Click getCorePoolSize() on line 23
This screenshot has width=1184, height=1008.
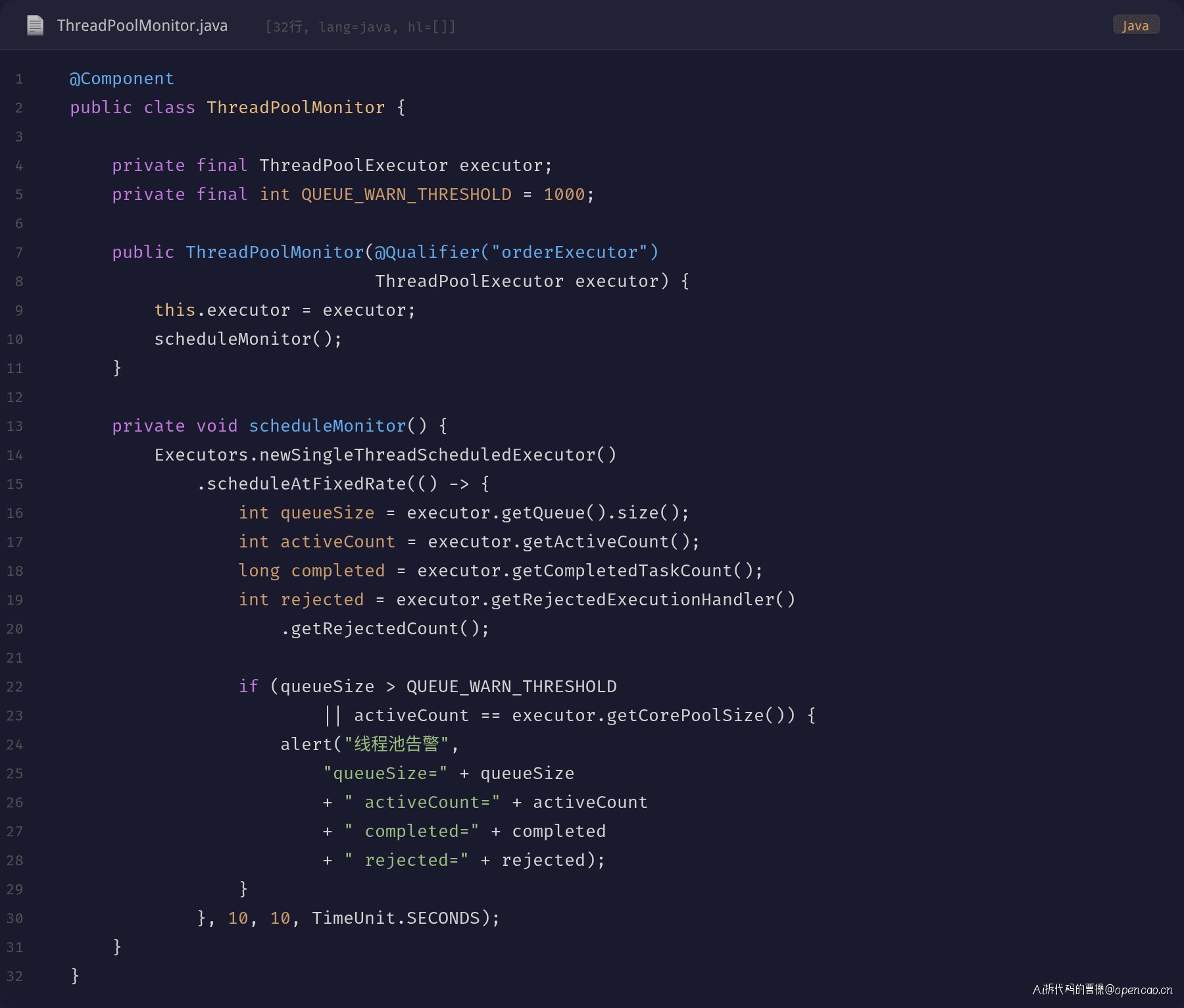point(696,716)
